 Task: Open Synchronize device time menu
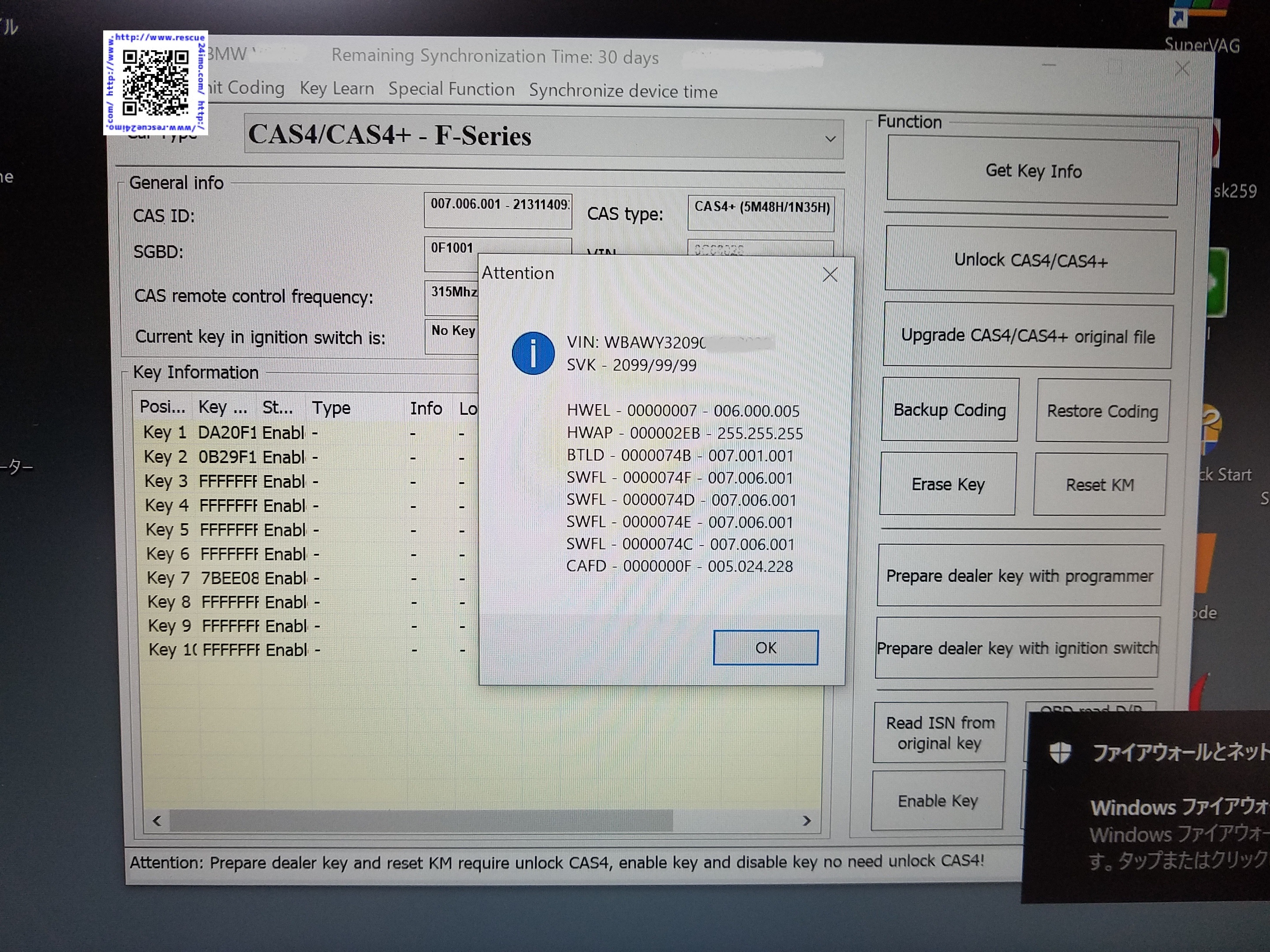623,91
